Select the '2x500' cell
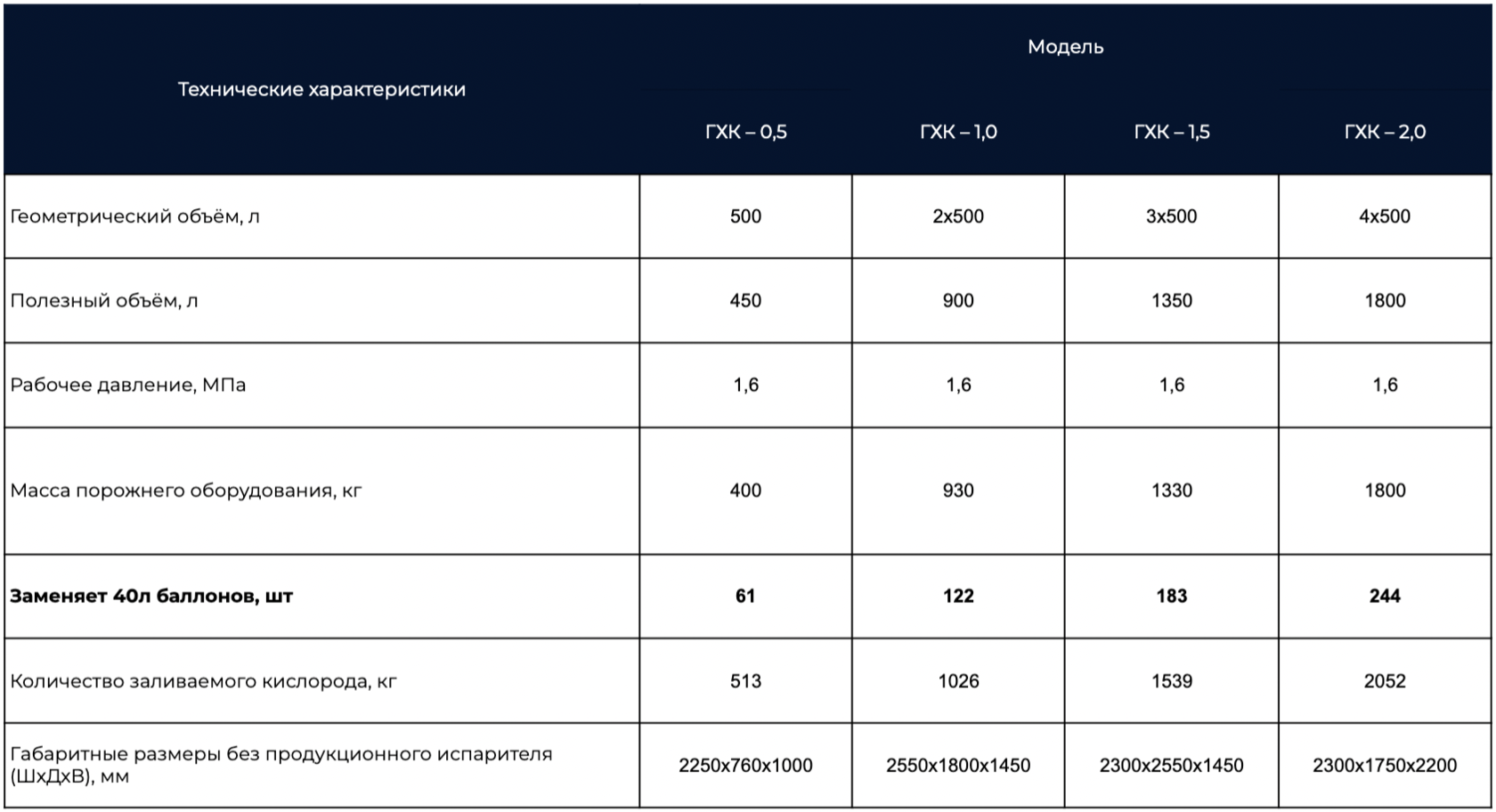 (x=958, y=216)
